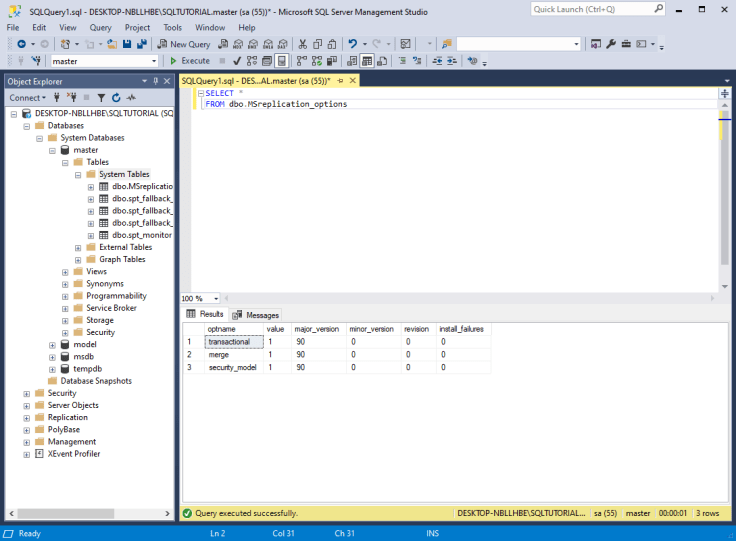Refresh the Object Explorer tree
Viewport: 736px width, 541px height.
click(x=116, y=98)
